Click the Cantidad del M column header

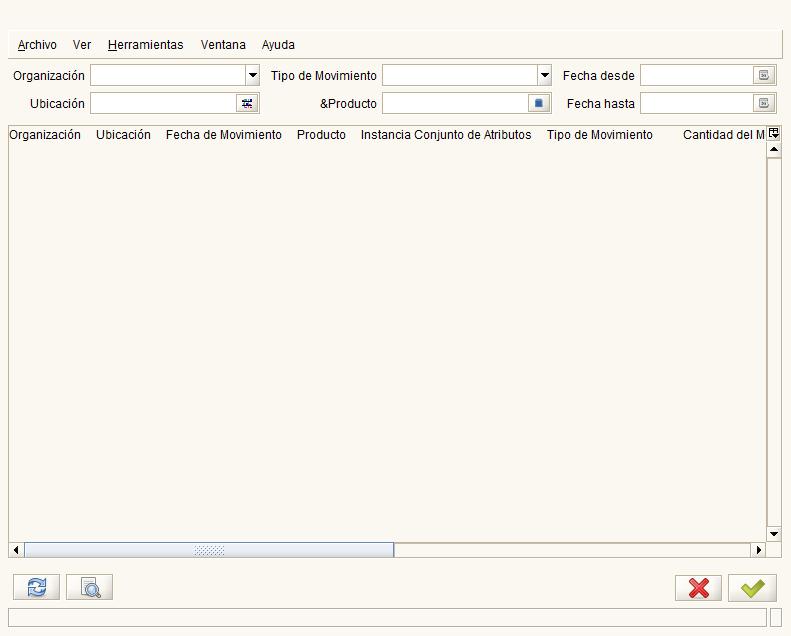[x=723, y=135]
